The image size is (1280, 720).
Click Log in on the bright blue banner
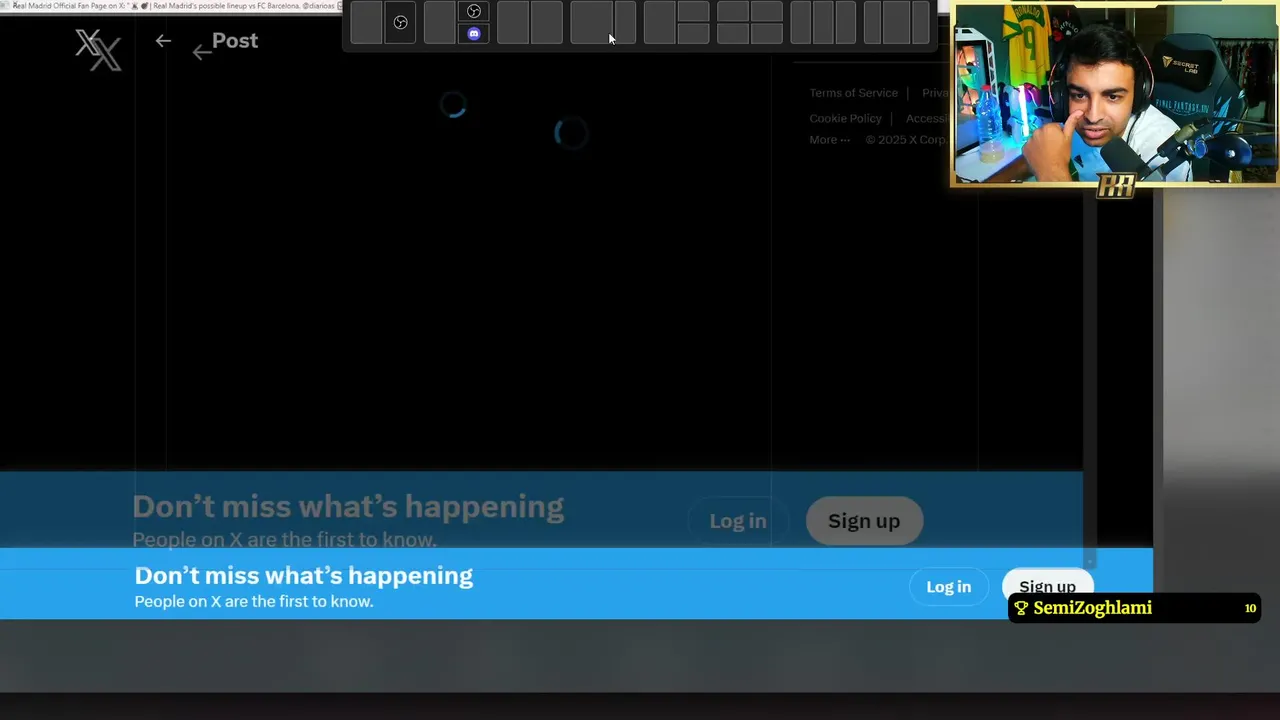coord(948,587)
